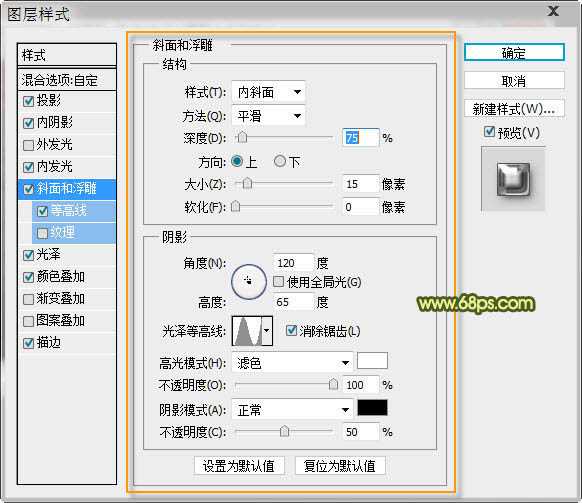This screenshot has height=503, width=582.
Task: Click 设置为默认值 button
Action: point(239,466)
